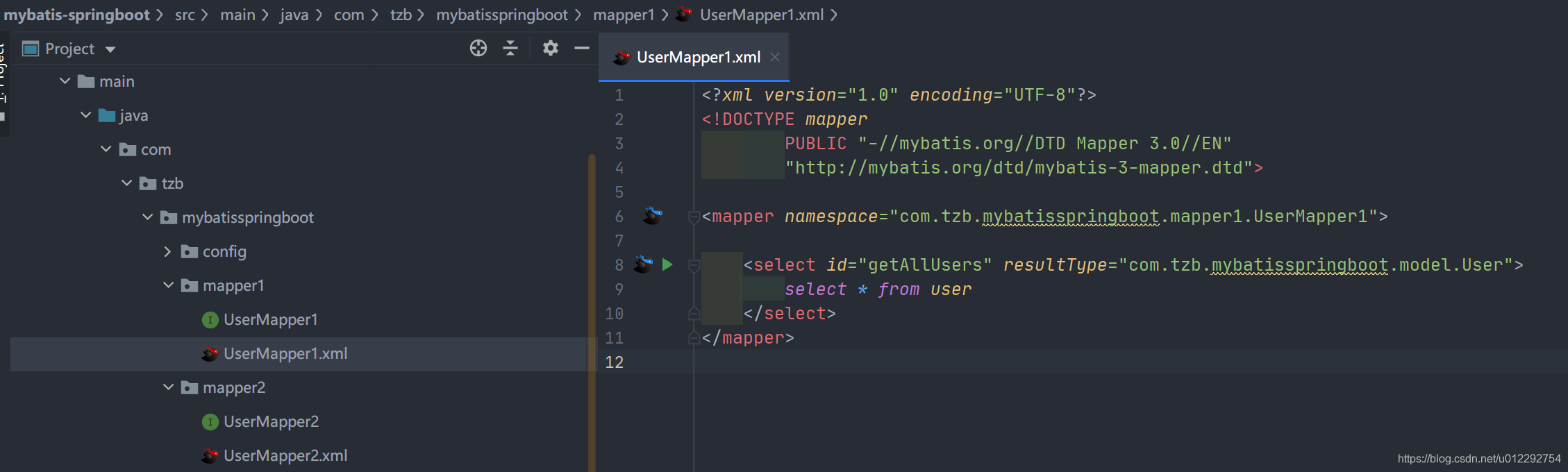Click the collapse all icon in Project panel

[510, 48]
